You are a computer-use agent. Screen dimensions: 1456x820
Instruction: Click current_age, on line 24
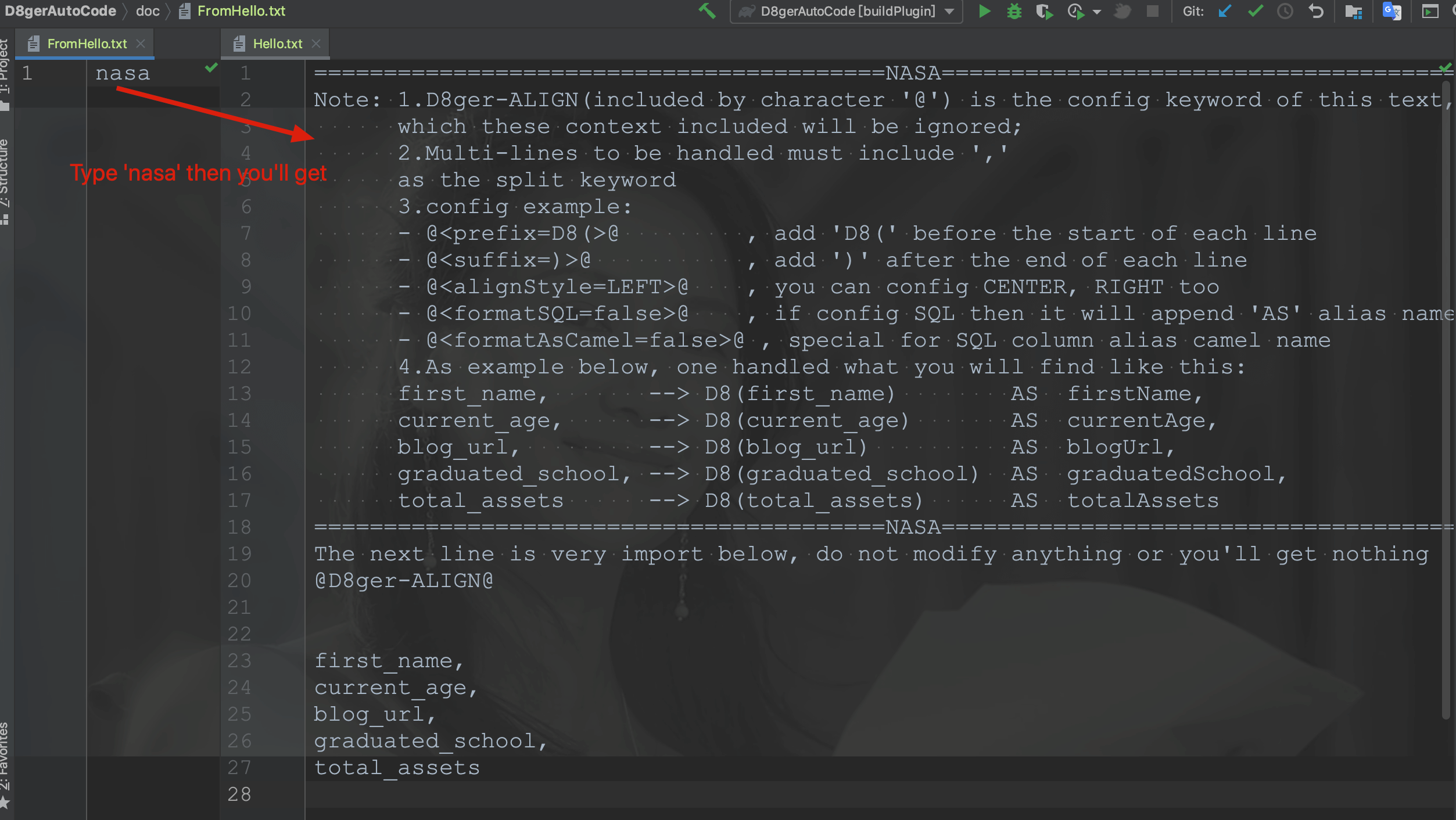(396, 688)
